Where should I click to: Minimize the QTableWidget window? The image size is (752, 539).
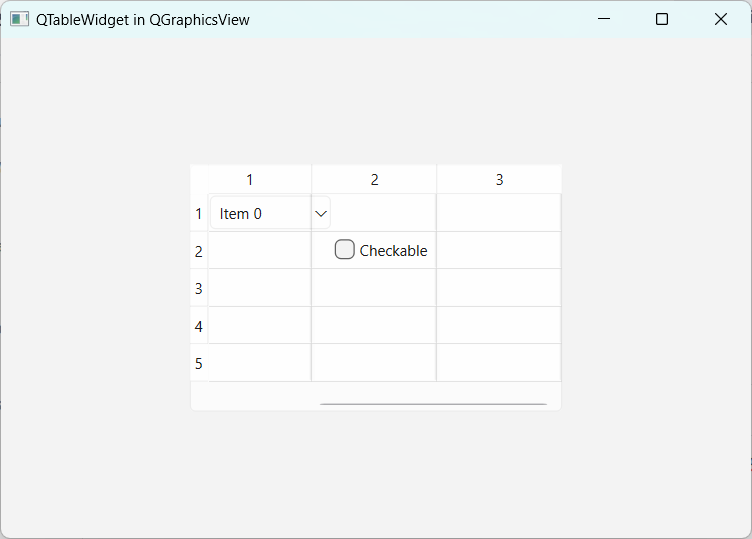coord(604,19)
